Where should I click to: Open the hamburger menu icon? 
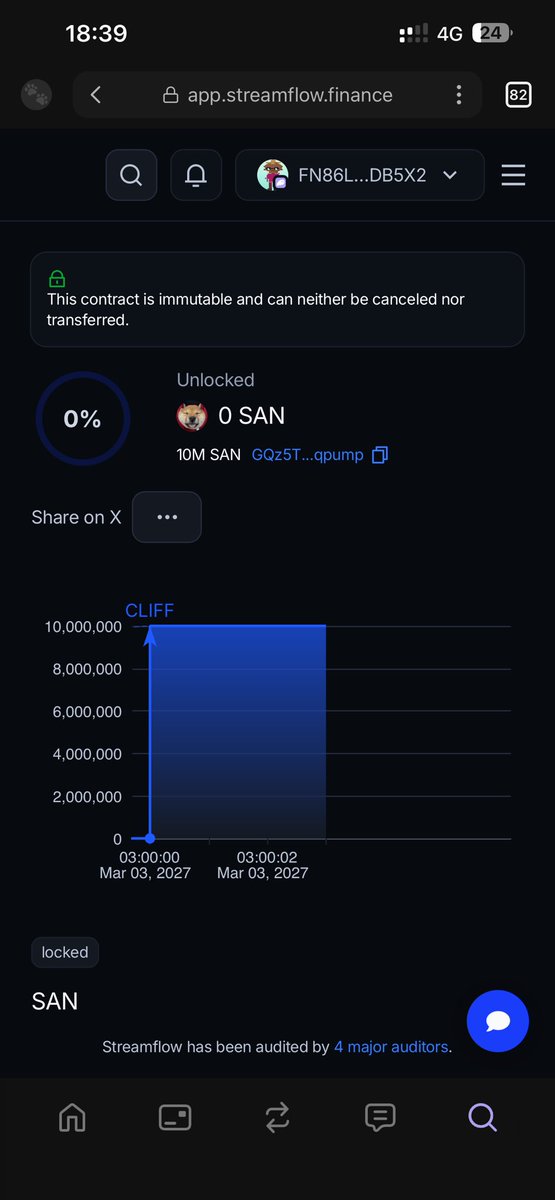[513, 175]
